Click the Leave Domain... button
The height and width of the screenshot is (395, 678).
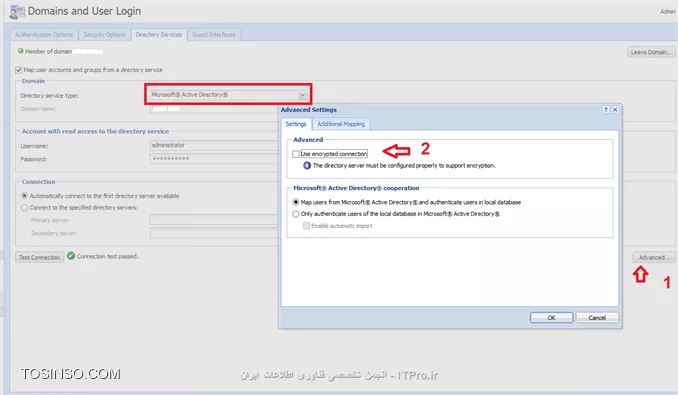[x=651, y=52]
